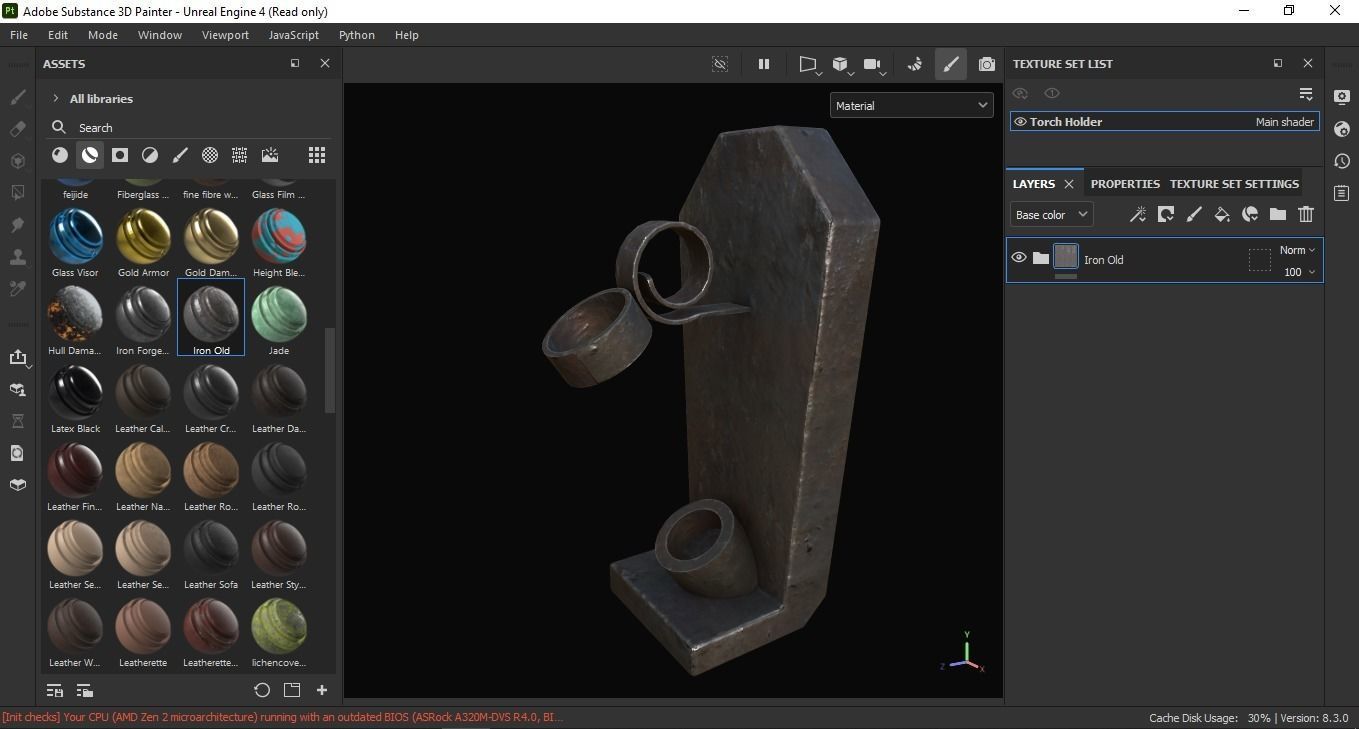Change asset thumbnail grid size
1359x729 pixels.
[317, 155]
